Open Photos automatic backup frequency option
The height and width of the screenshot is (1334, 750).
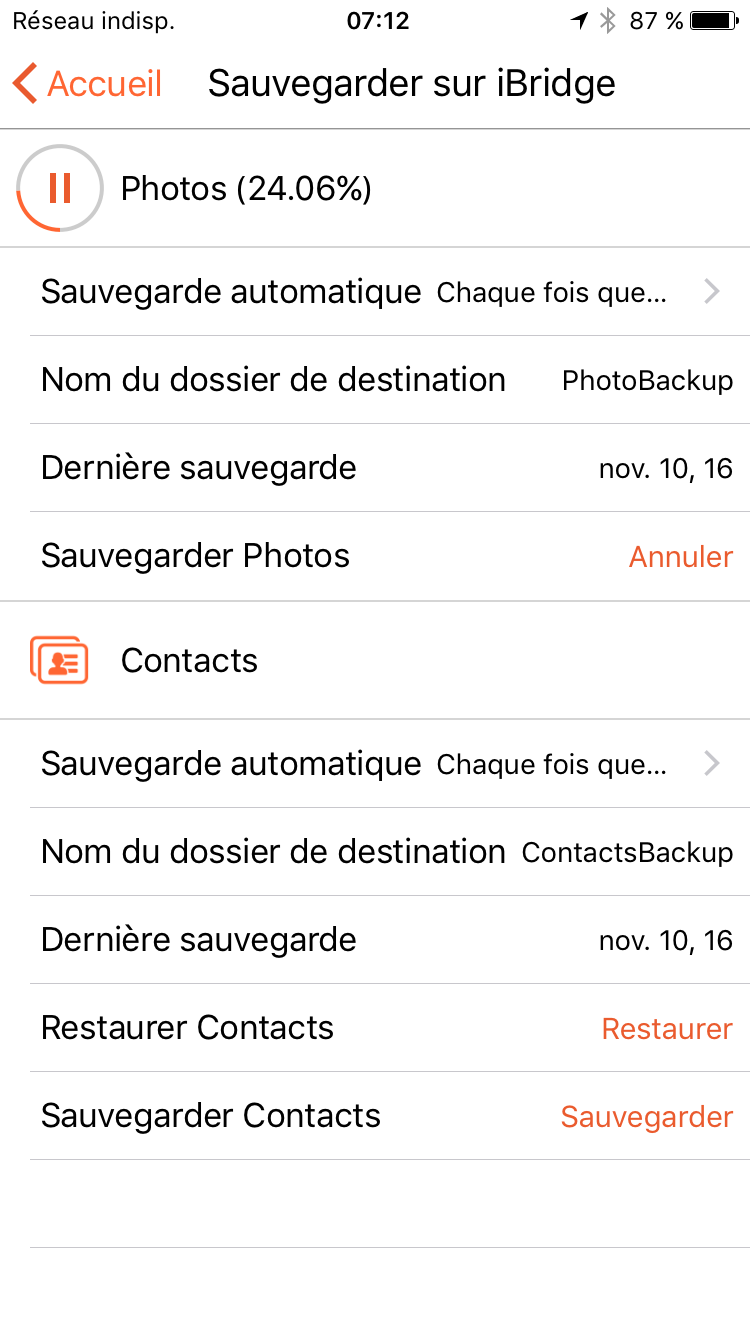[x=551, y=293]
